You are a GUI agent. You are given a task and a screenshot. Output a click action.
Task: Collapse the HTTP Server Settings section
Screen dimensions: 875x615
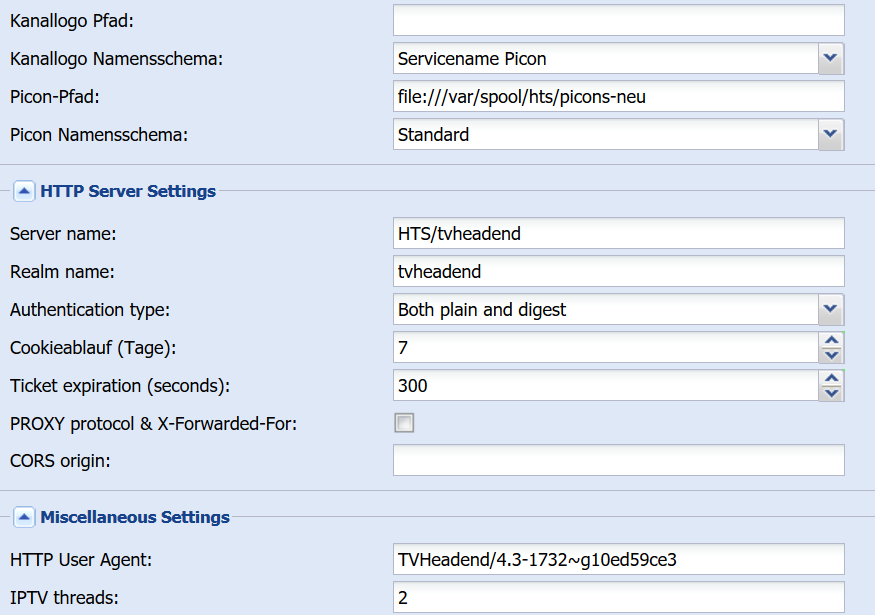[x=24, y=191]
